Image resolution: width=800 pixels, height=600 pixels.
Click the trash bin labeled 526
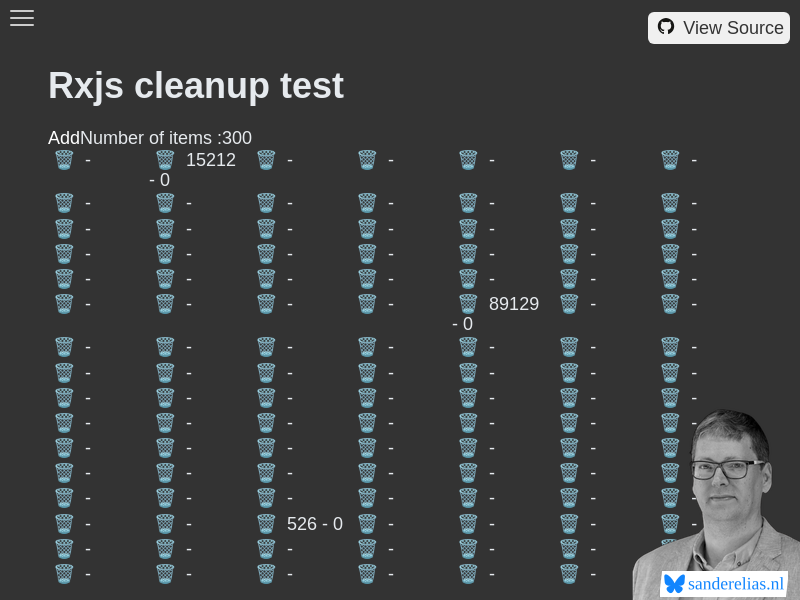click(x=265, y=523)
